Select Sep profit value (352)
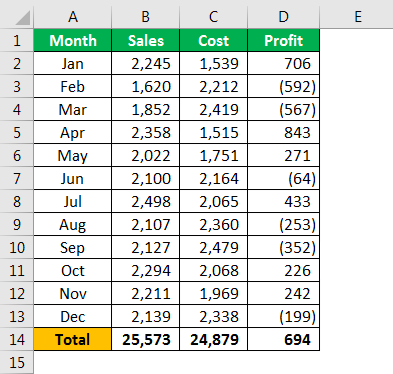 pyautogui.click(x=284, y=247)
